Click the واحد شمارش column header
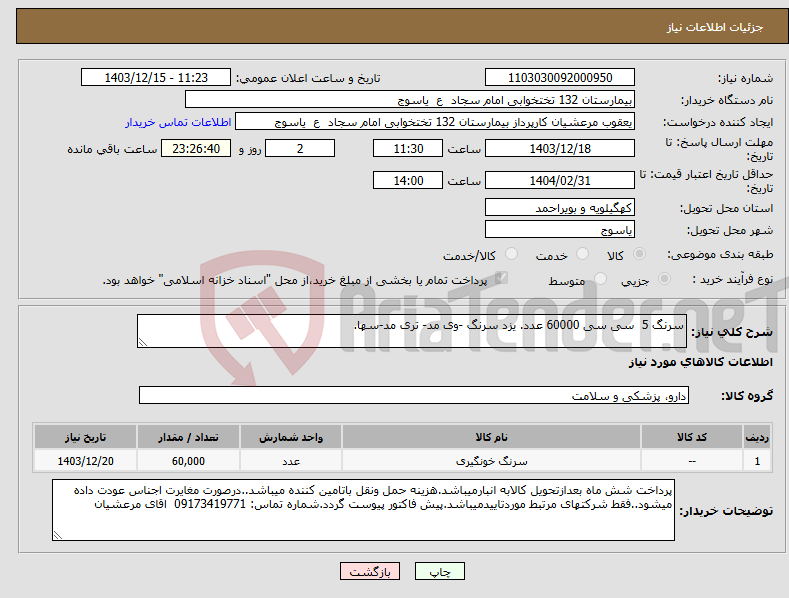This screenshot has width=789, height=598. 291,437
